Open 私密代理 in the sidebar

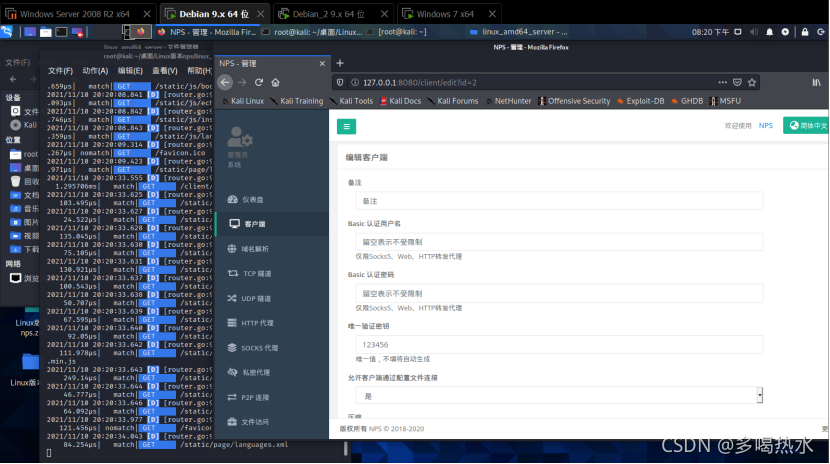click(x=272, y=372)
